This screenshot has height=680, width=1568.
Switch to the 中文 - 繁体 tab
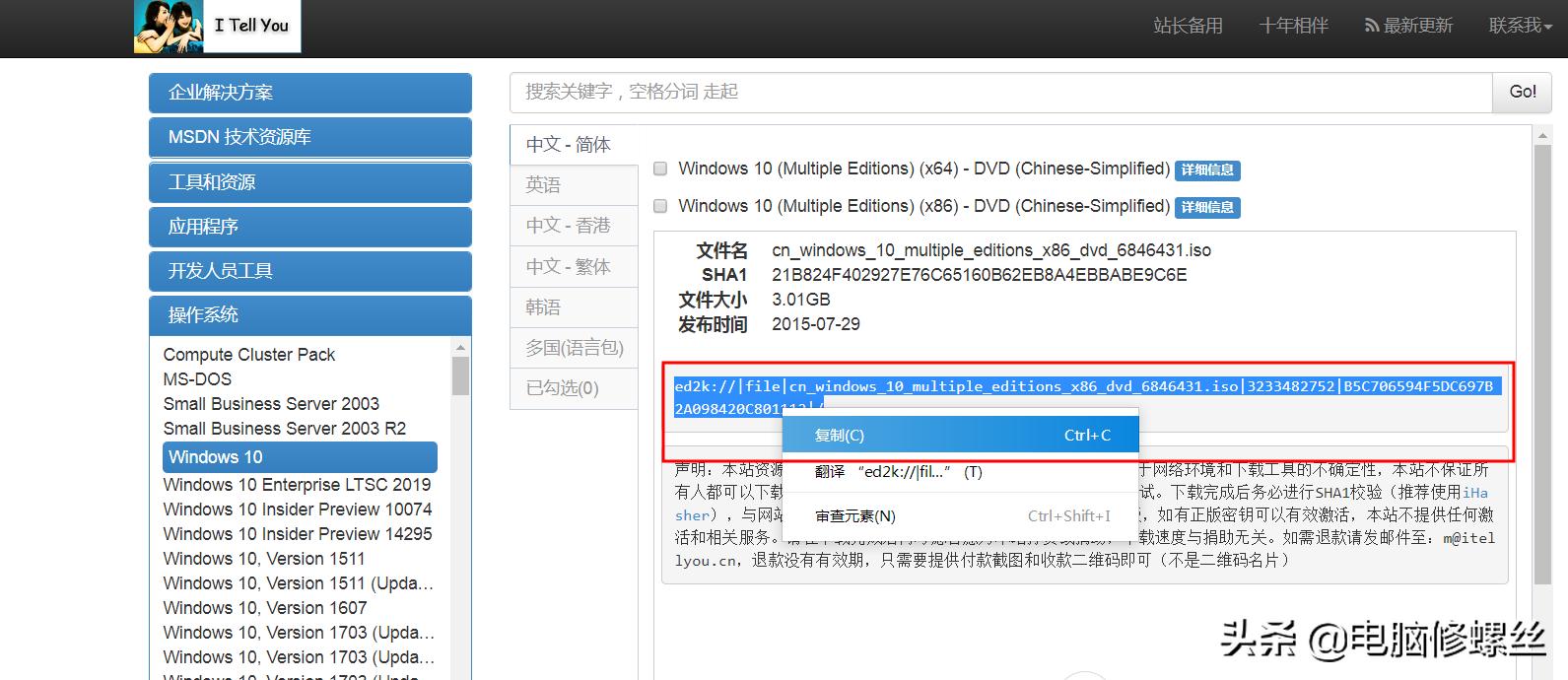pyautogui.click(x=575, y=267)
